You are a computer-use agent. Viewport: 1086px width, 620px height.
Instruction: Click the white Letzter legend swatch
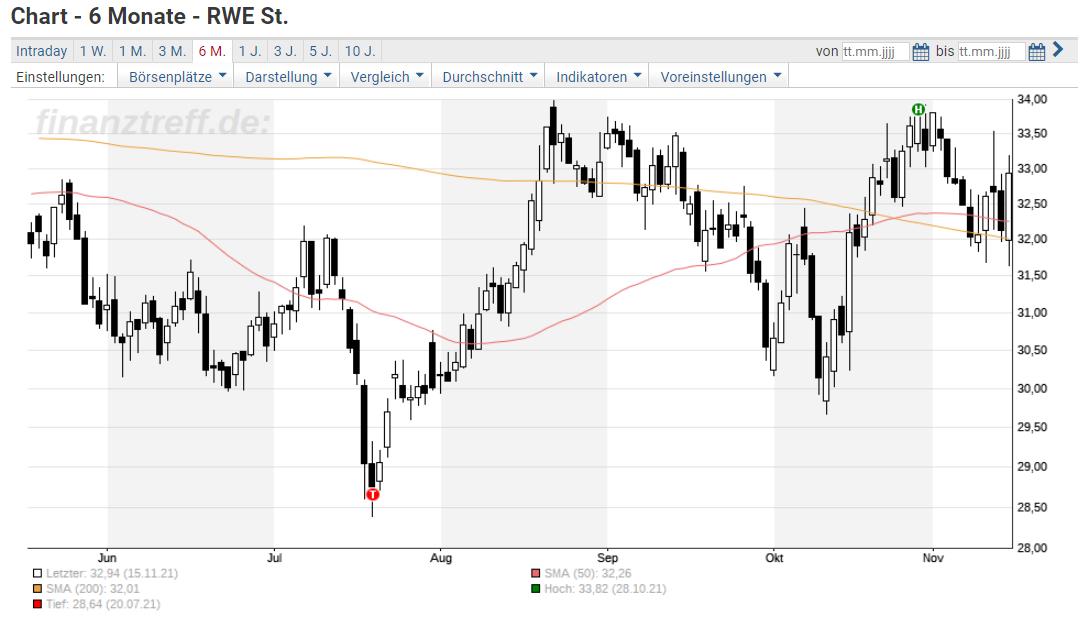37,574
